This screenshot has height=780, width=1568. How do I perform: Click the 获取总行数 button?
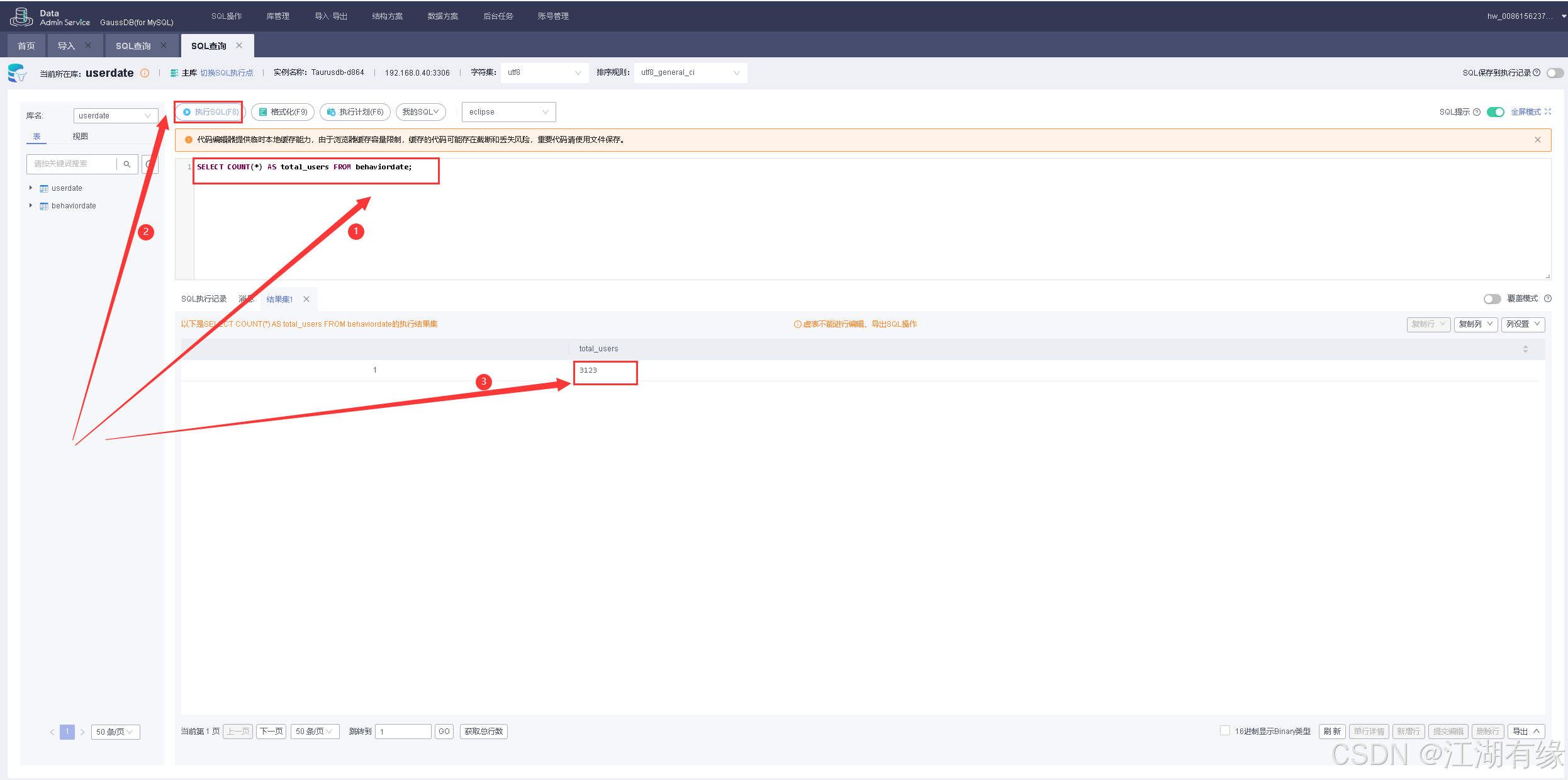coord(483,731)
